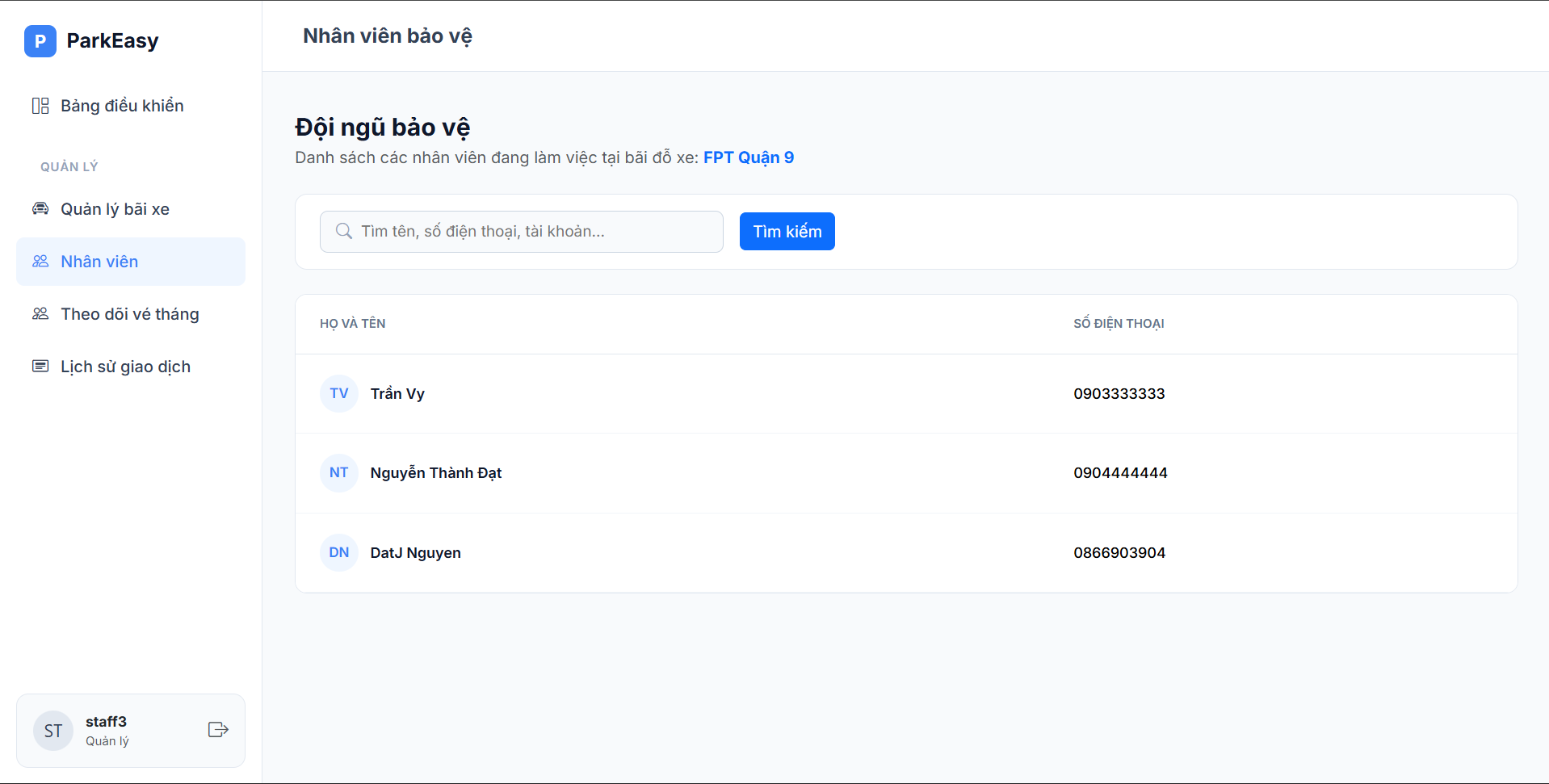Viewport: 1549px width, 784px height.
Task: Click the DatJ Nguyen phone number
Action: pos(1119,553)
